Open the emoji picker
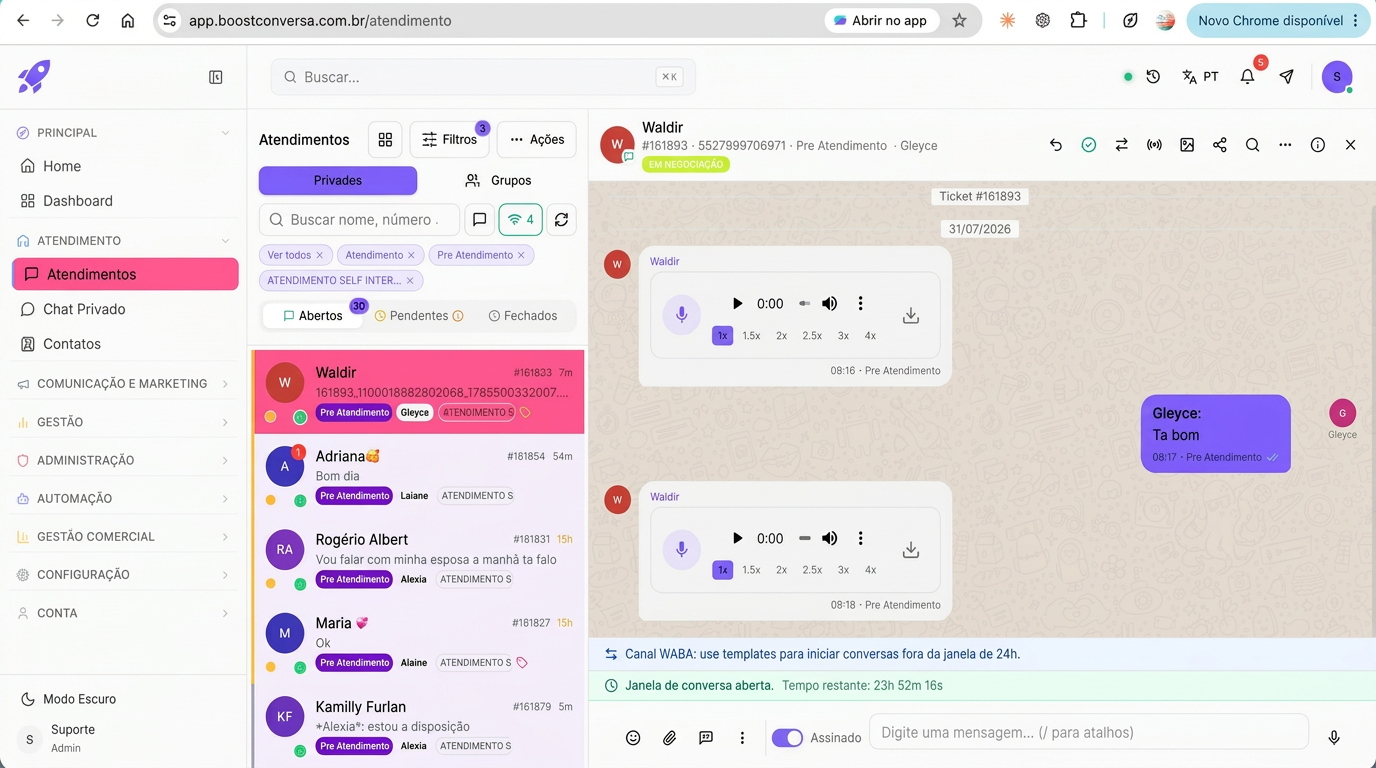The width and height of the screenshot is (1376, 768). tap(633, 738)
